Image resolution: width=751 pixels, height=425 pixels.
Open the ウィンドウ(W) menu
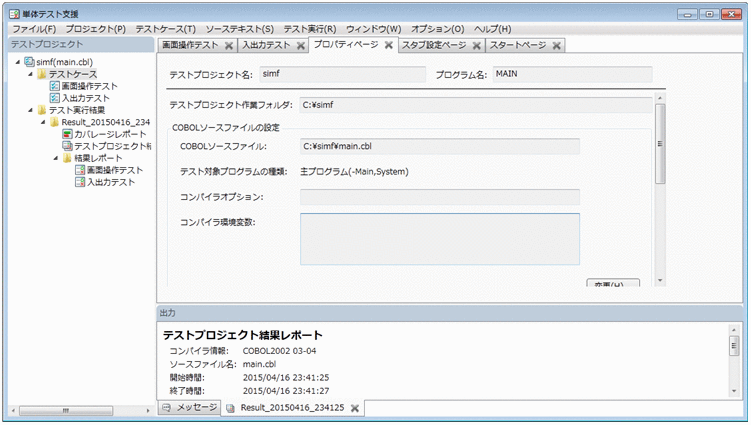click(x=374, y=29)
